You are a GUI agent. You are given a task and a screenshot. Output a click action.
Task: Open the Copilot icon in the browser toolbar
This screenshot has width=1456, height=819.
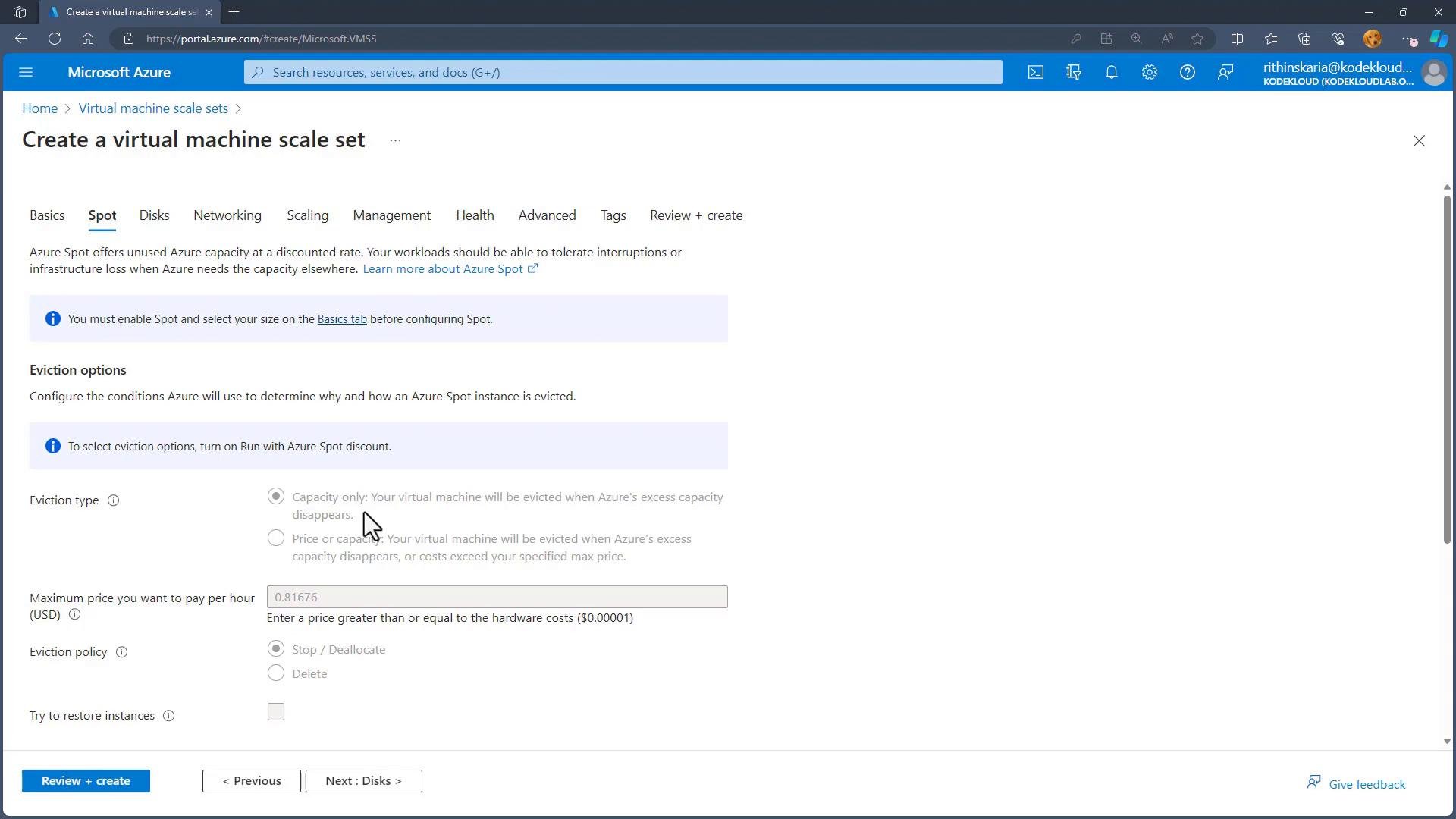point(1439,39)
